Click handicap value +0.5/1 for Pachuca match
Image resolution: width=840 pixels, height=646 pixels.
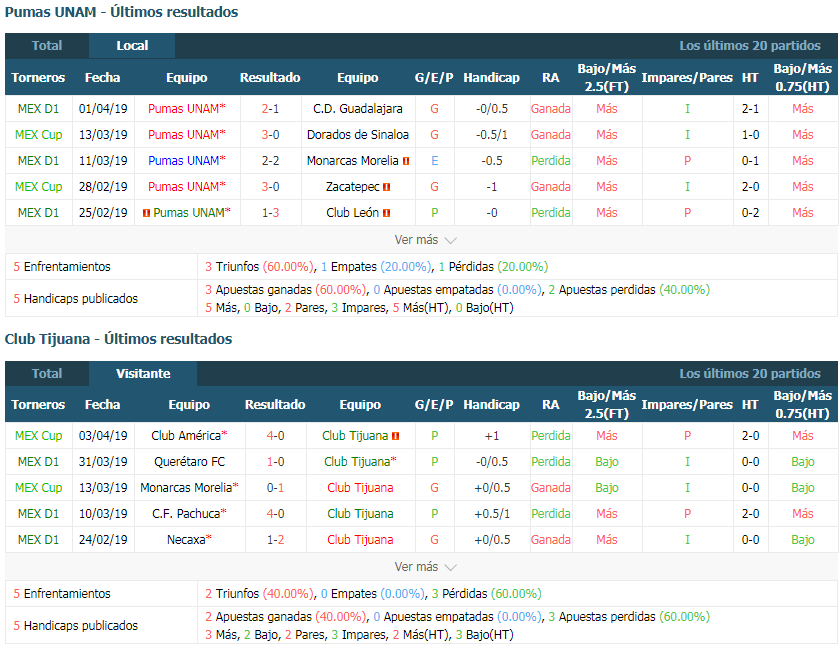pyautogui.click(x=492, y=514)
